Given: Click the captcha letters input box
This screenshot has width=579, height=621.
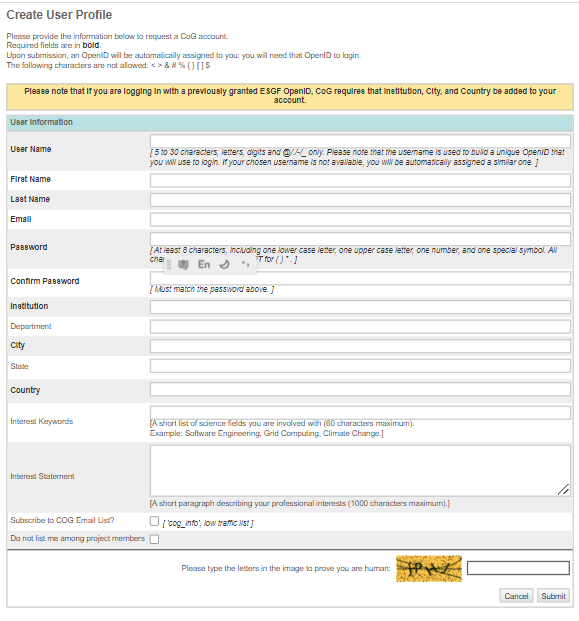Looking at the screenshot, I should click(x=518, y=568).
